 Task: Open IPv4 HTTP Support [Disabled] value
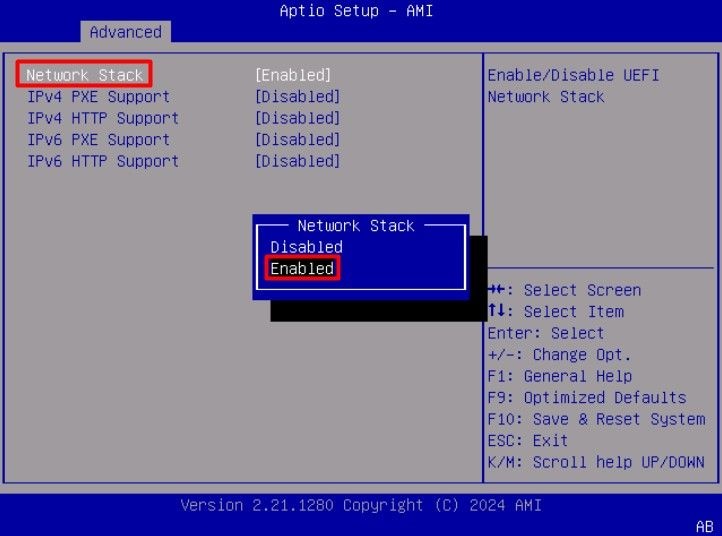click(297, 118)
